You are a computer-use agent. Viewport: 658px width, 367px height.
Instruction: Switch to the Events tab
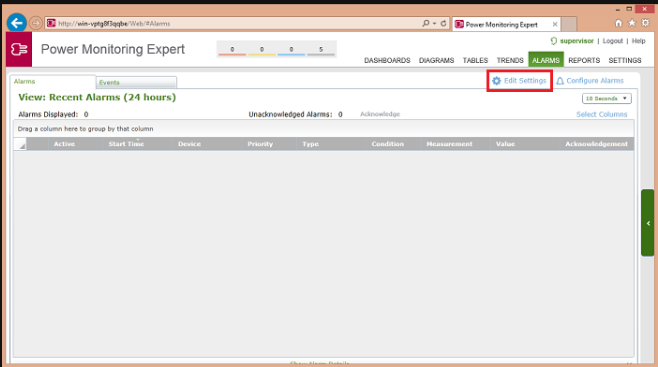(136, 82)
